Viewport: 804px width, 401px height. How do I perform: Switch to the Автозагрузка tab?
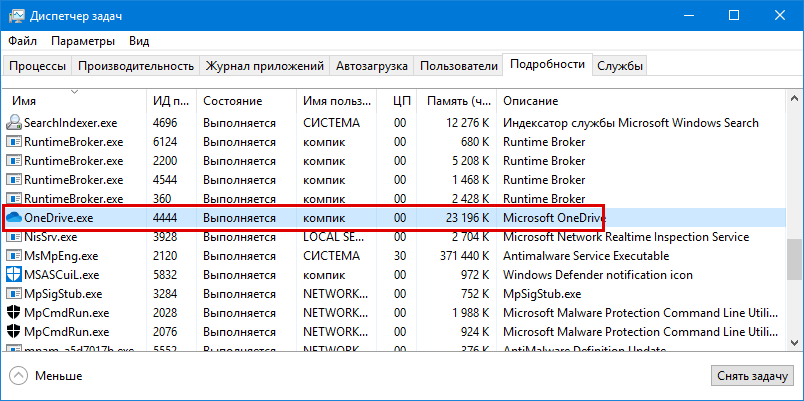click(372, 66)
